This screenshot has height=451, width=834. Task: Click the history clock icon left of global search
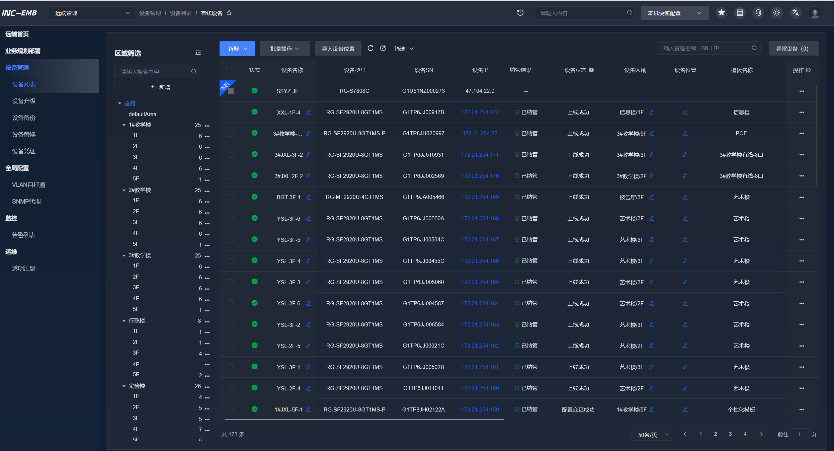(520, 13)
